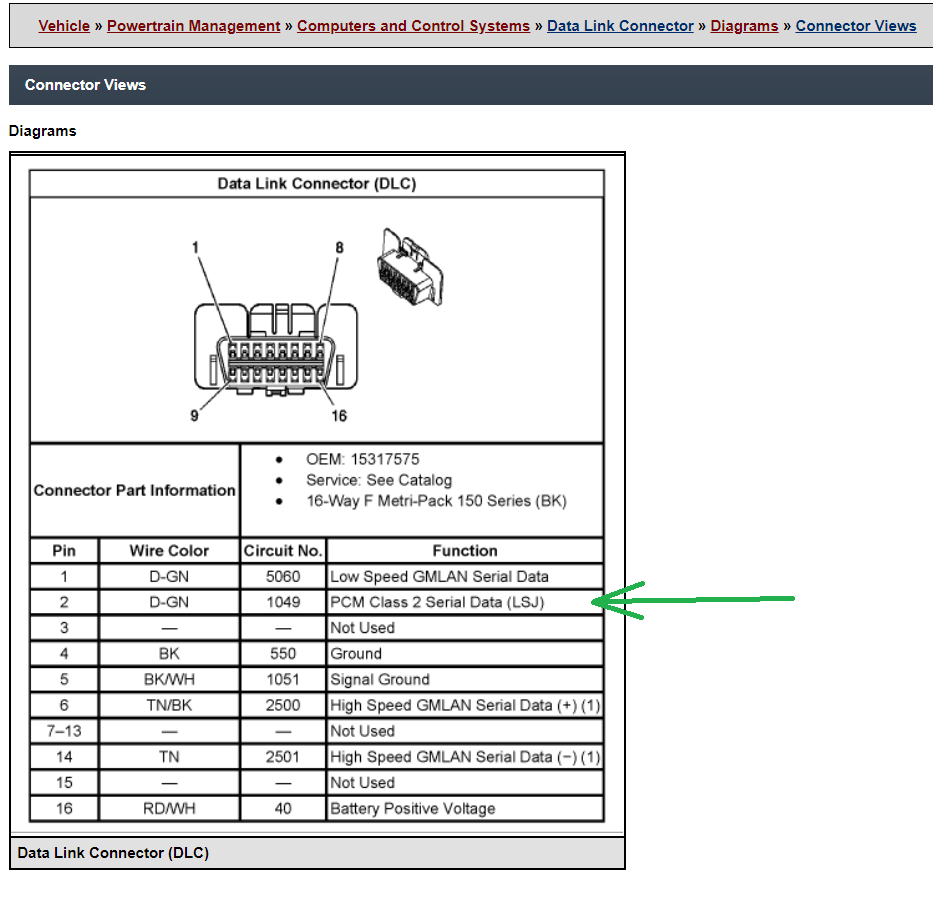
Task: Click the small 3D connector illustration
Action: 410,267
